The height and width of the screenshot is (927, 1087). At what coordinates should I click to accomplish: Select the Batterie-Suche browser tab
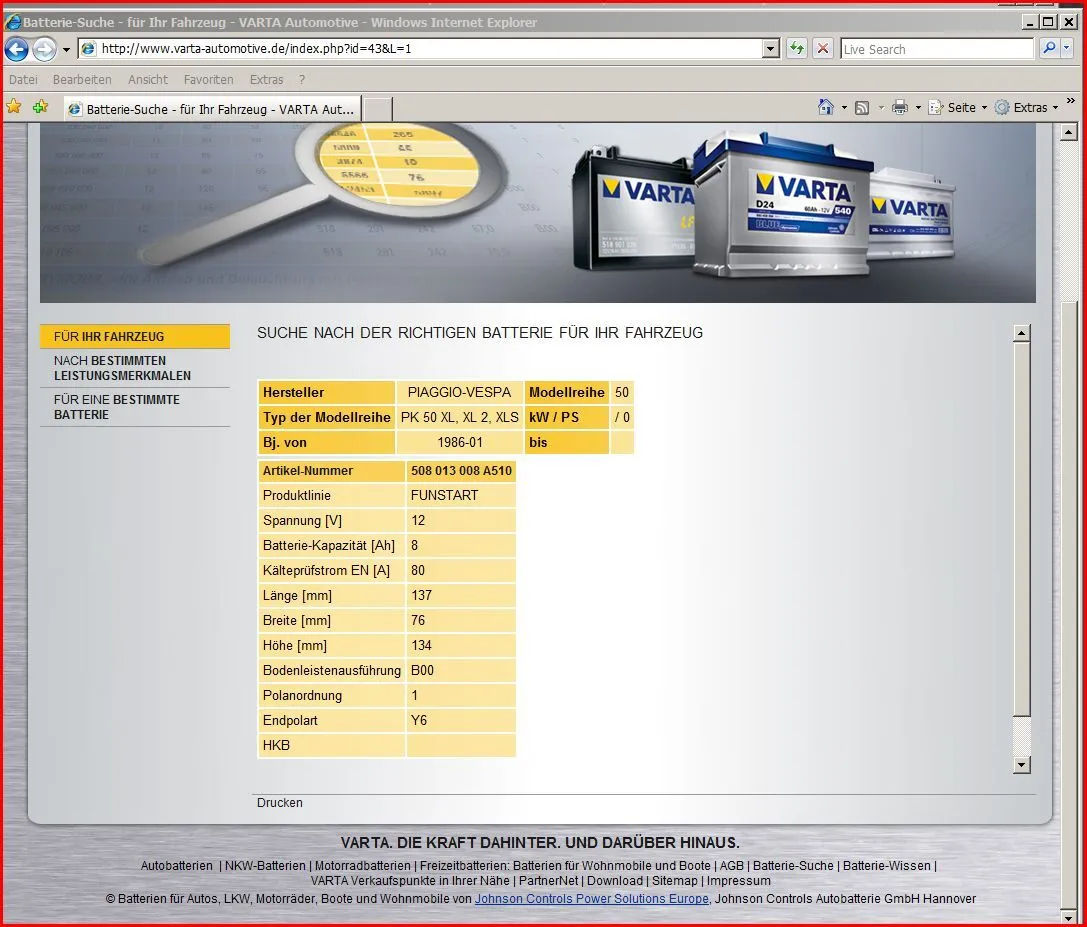point(210,109)
